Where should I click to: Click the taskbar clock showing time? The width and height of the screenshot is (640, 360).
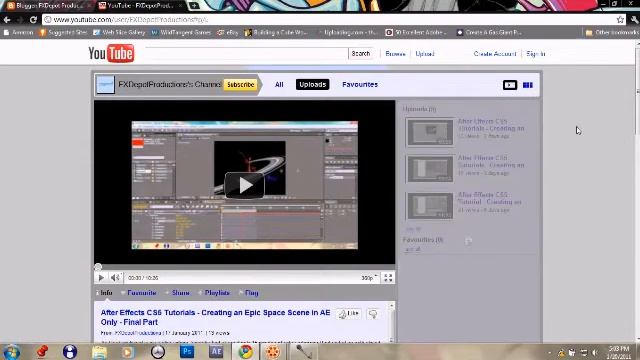pyautogui.click(x=619, y=352)
